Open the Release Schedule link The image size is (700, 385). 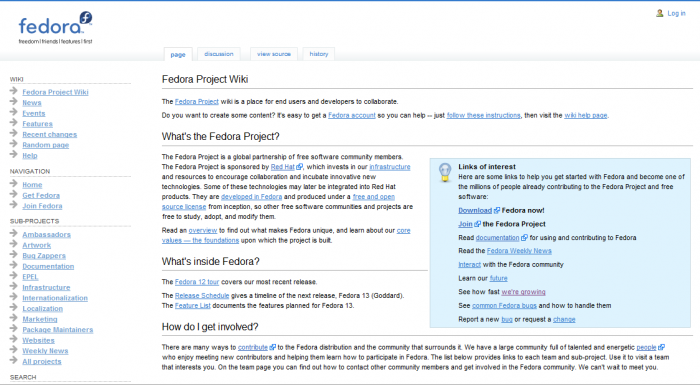point(202,296)
